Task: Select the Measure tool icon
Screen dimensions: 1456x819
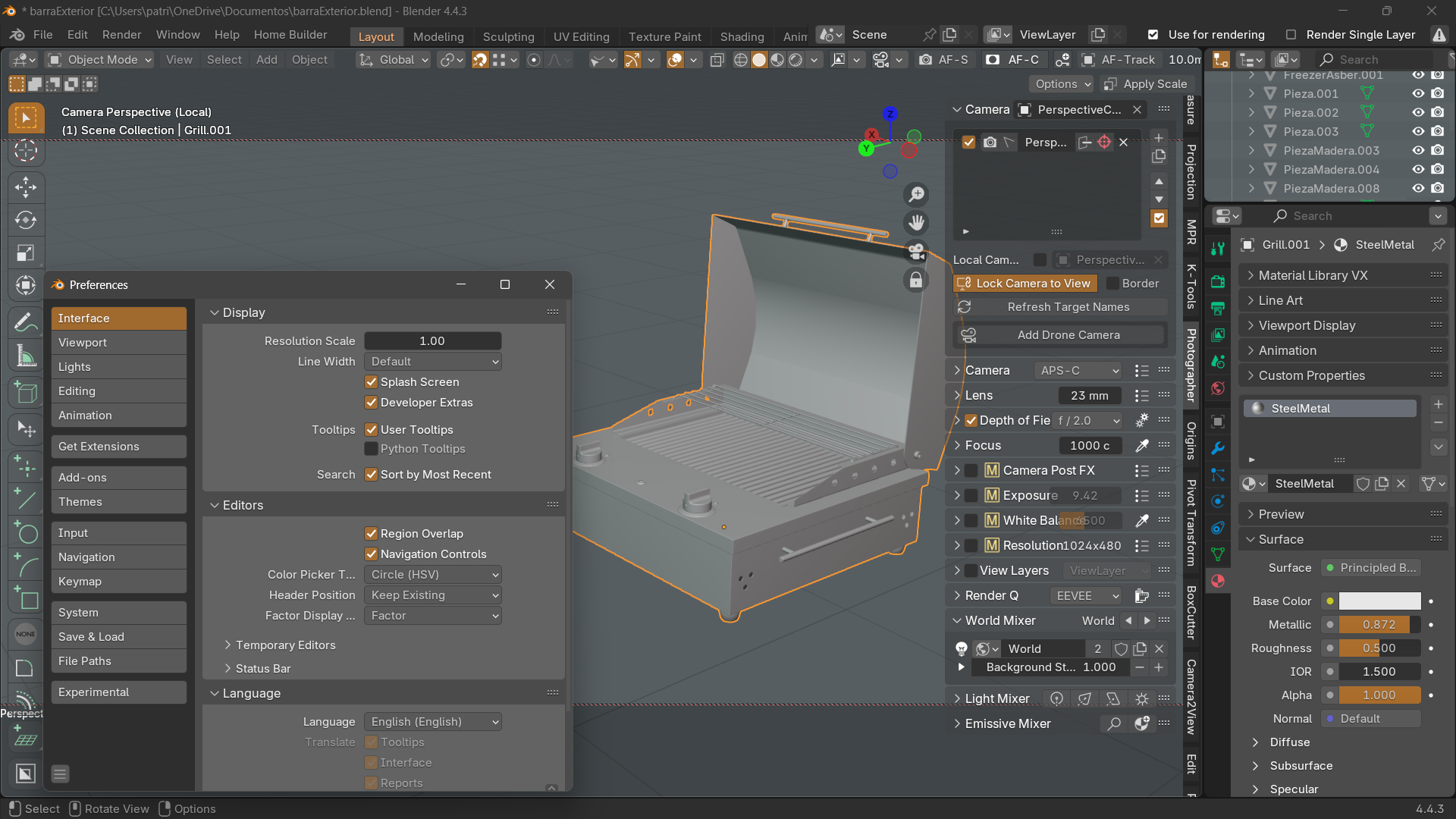Action: click(26, 356)
